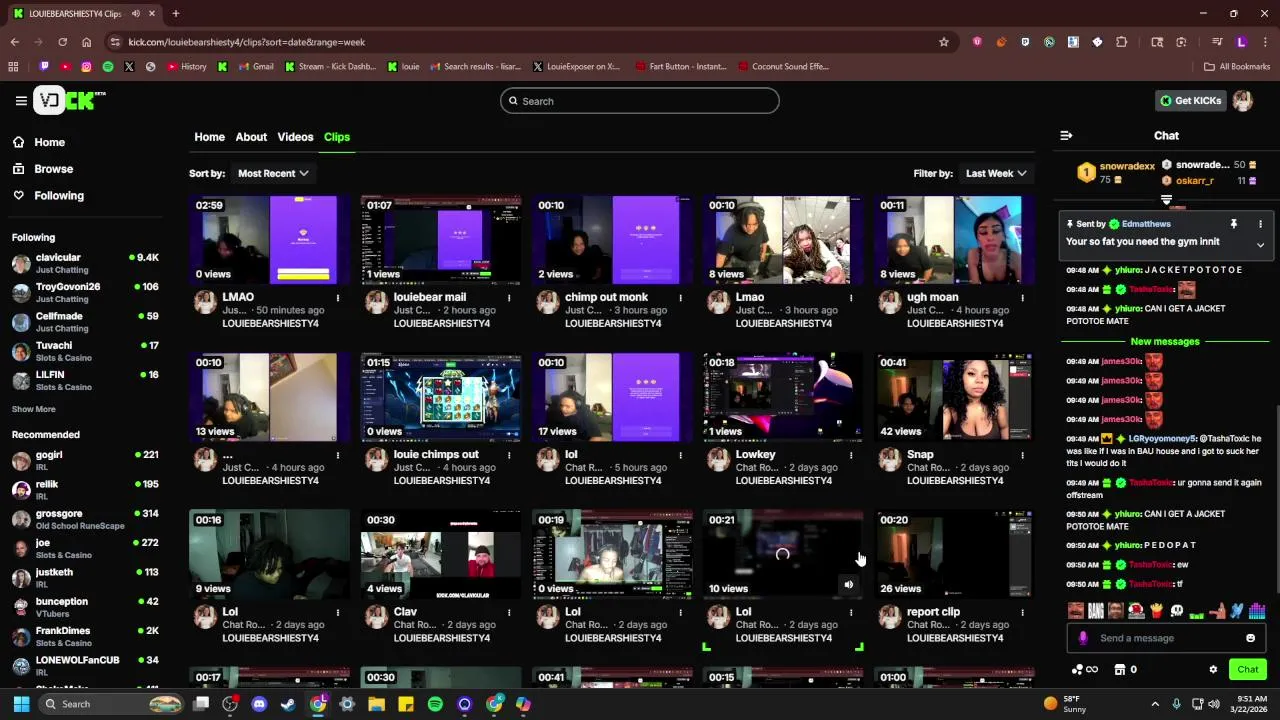Insert the BANG emote
Screen dimensions: 1280x720
pos(1096,611)
